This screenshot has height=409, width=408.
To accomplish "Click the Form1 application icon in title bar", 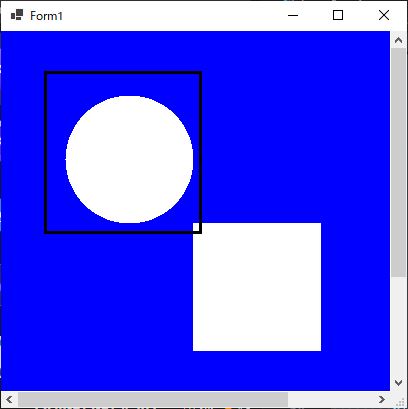I will [17, 15].
